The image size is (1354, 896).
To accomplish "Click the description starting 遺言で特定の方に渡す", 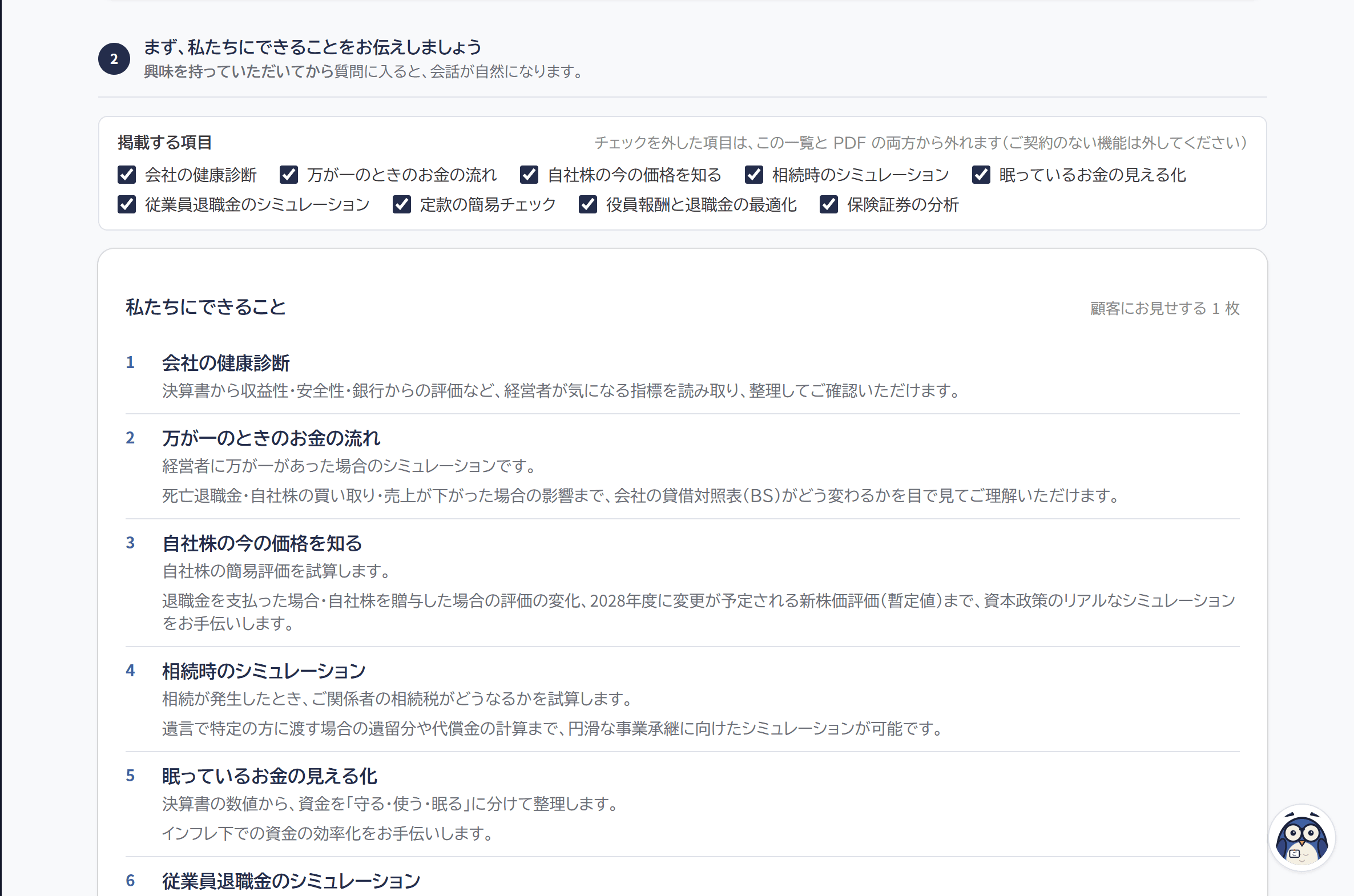I will 553,729.
